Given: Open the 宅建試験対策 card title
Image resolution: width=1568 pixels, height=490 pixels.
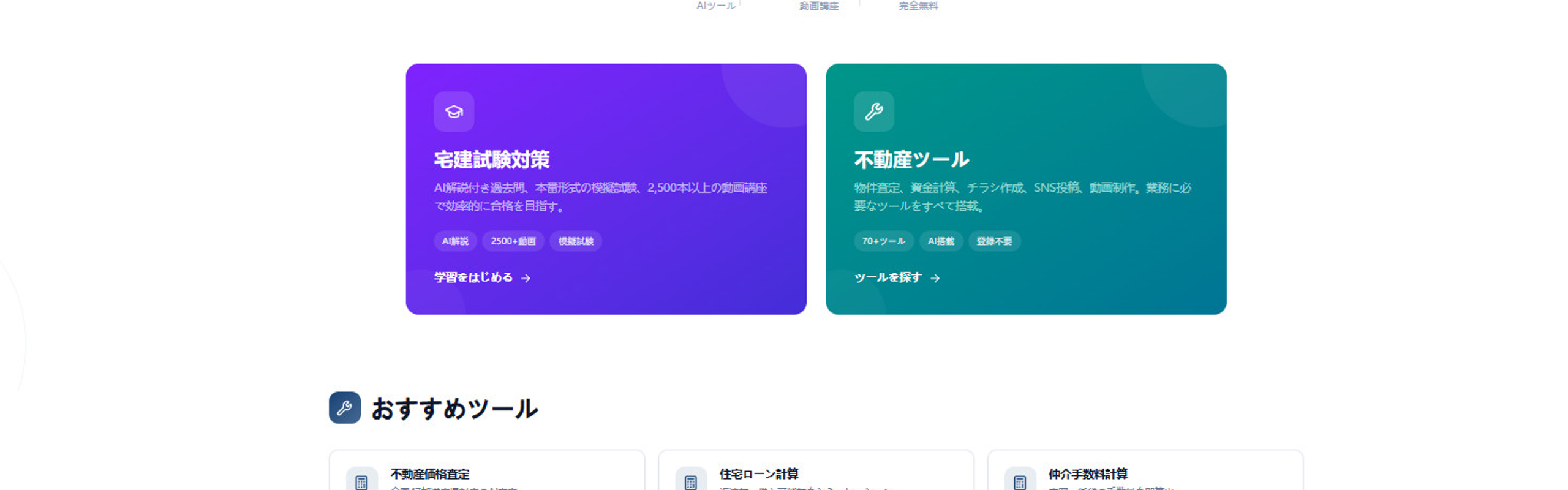Looking at the screenshot, I should tap(491, 159).
